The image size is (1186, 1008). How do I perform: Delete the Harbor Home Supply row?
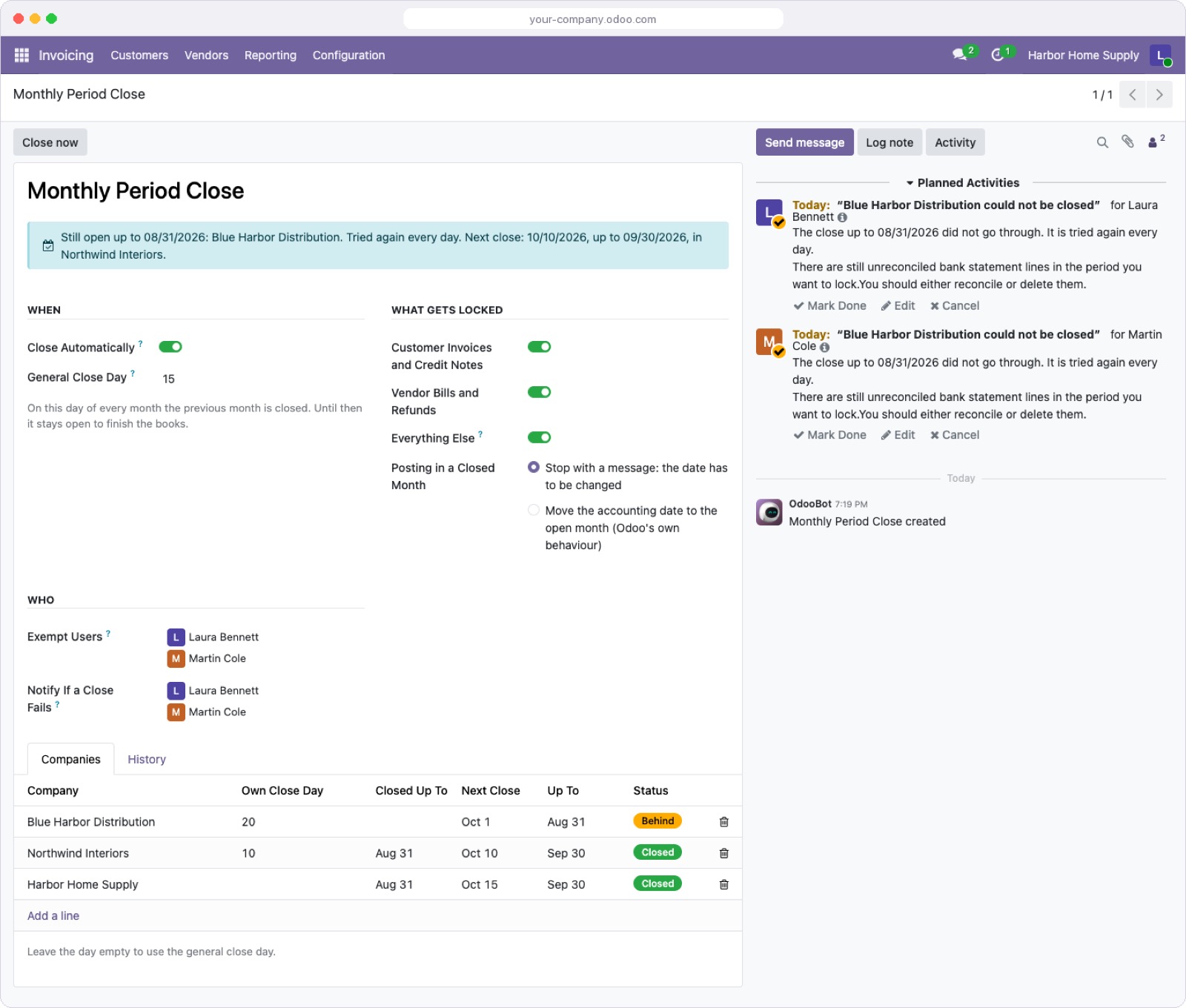click(x=724, y=884)
